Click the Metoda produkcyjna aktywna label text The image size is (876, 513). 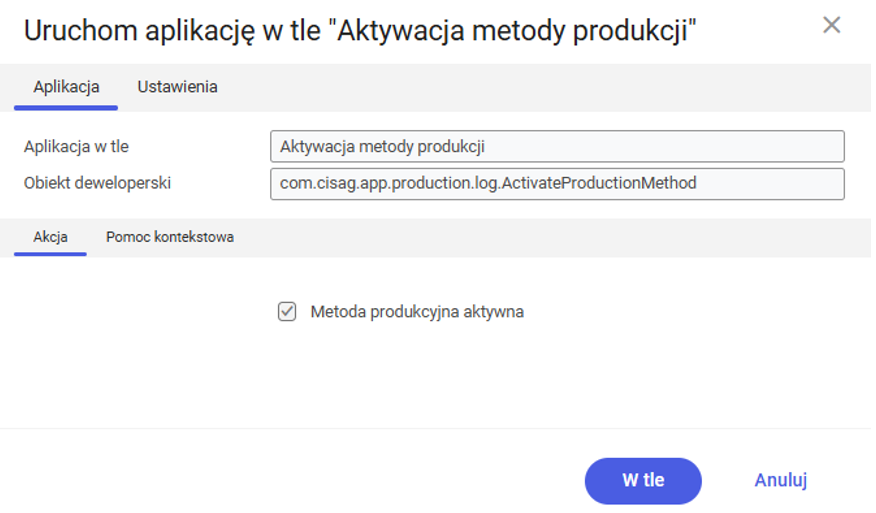pyautogui.click(x=417, y=312)
